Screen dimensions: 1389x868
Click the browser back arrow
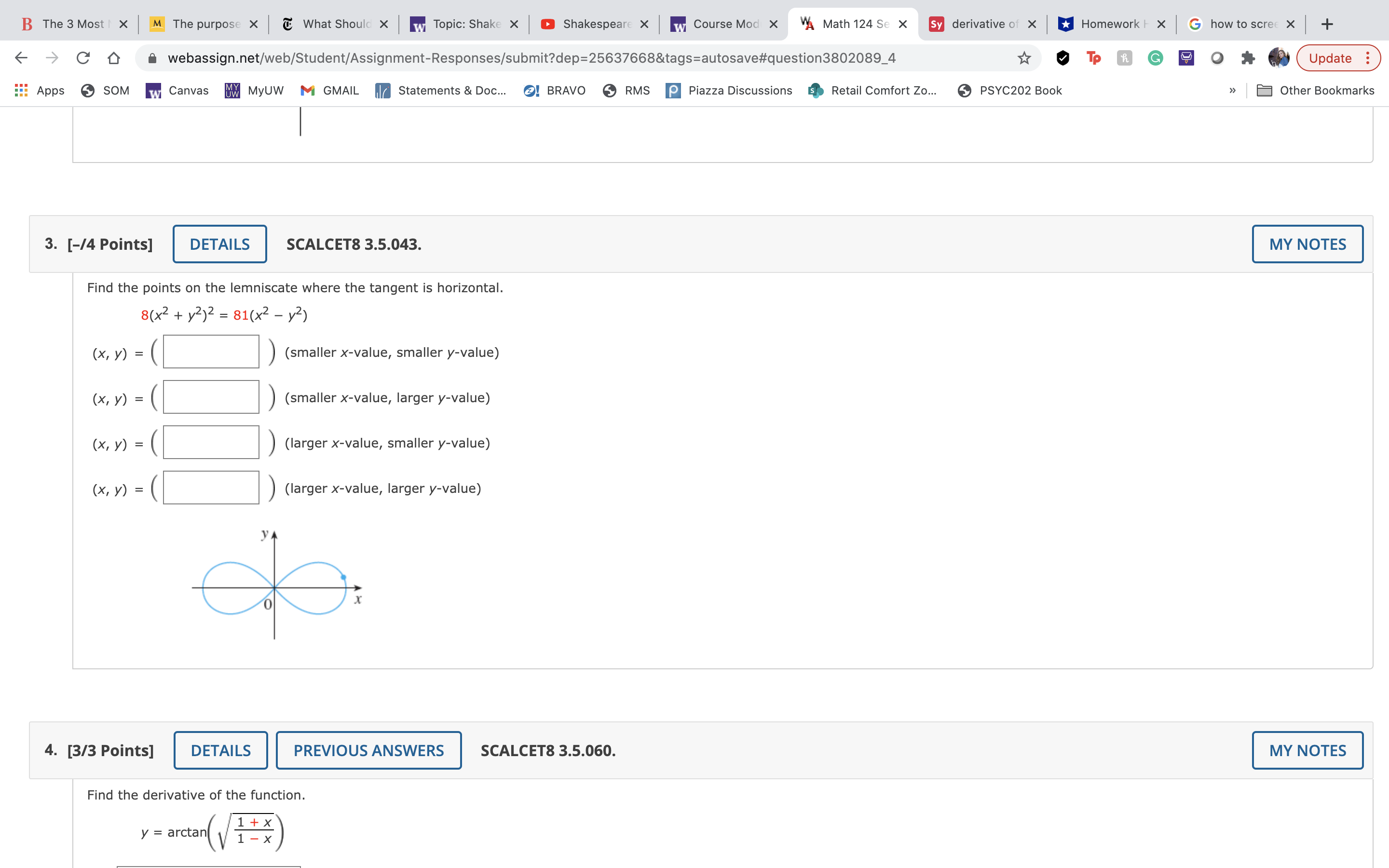[x=21, y=57]
